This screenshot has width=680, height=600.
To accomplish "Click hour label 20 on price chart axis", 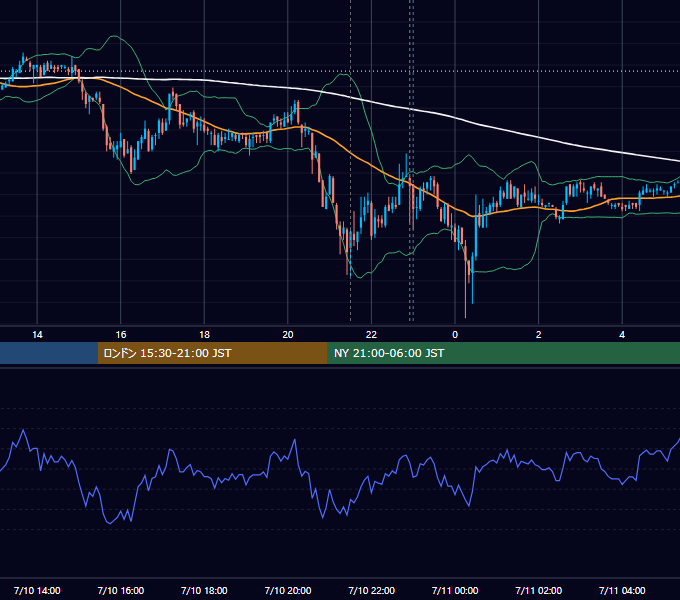I will pyautogui.click(x=288, y=335).
